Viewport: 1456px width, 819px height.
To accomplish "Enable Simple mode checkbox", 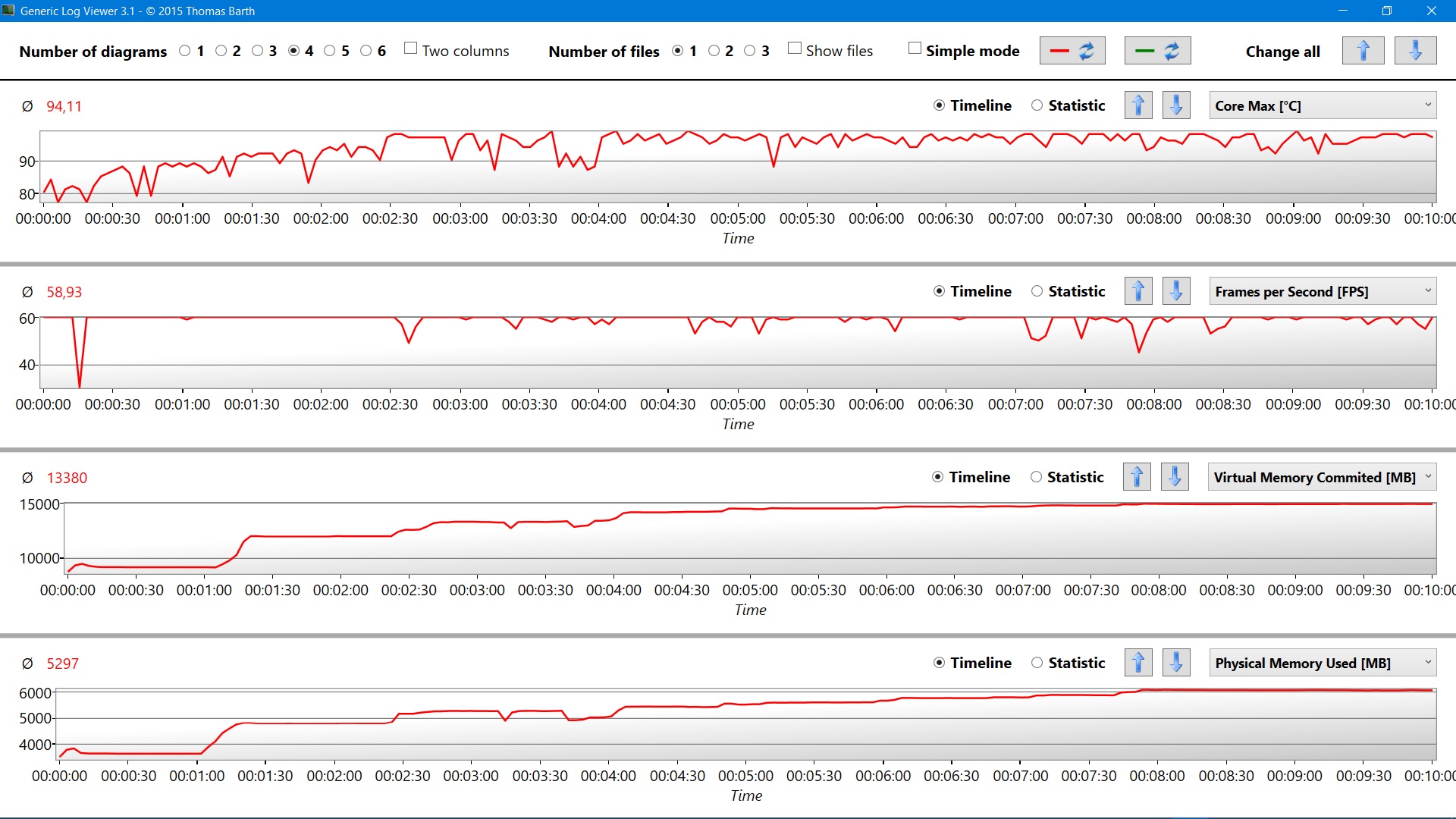I will click(915, 49).
